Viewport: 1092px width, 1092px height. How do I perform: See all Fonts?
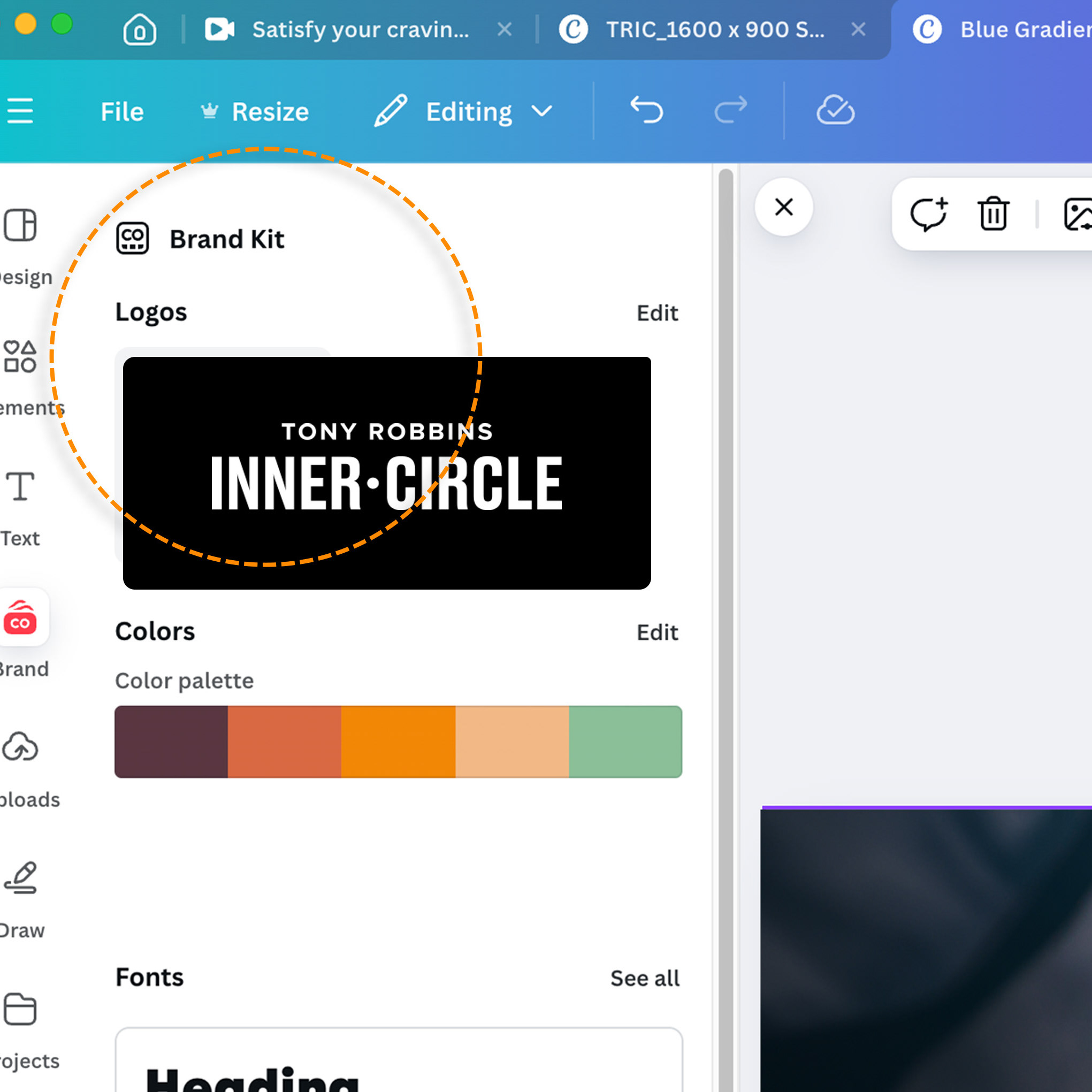645,978
